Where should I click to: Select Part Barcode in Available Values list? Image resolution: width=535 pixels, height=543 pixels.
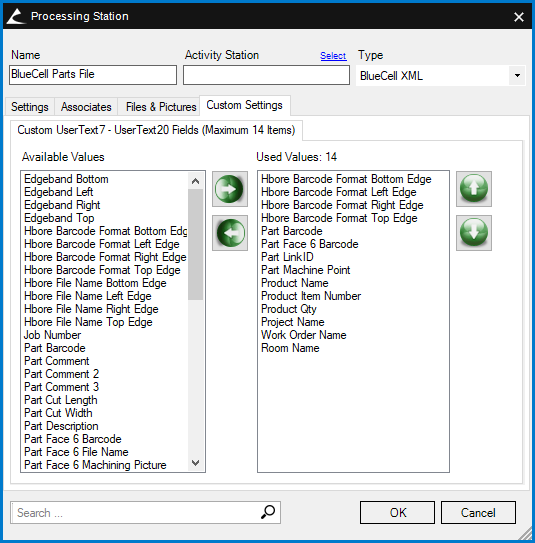tap(55, 348)
